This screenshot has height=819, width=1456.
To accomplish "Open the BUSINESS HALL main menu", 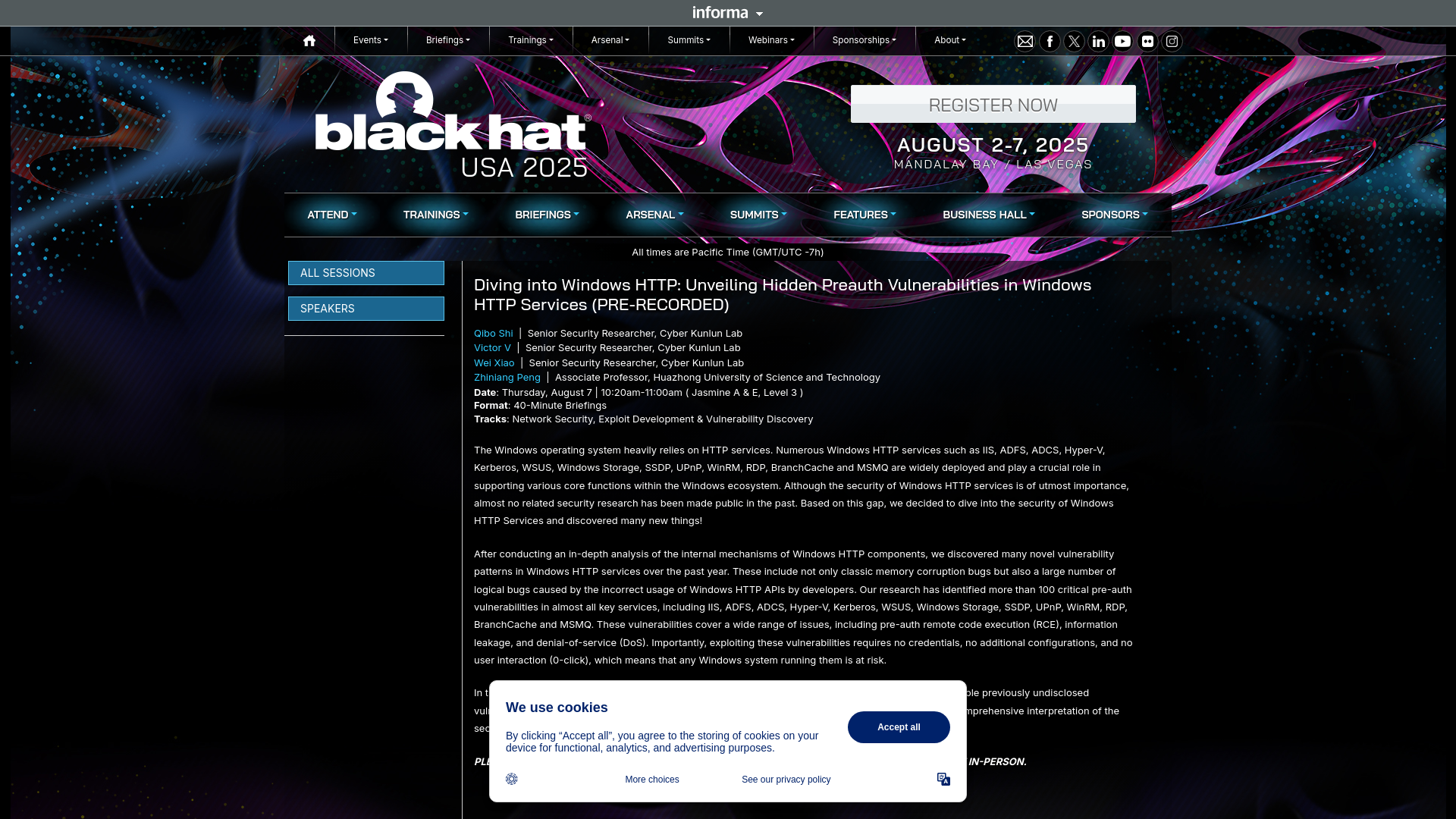I will (x=989, y=215).
